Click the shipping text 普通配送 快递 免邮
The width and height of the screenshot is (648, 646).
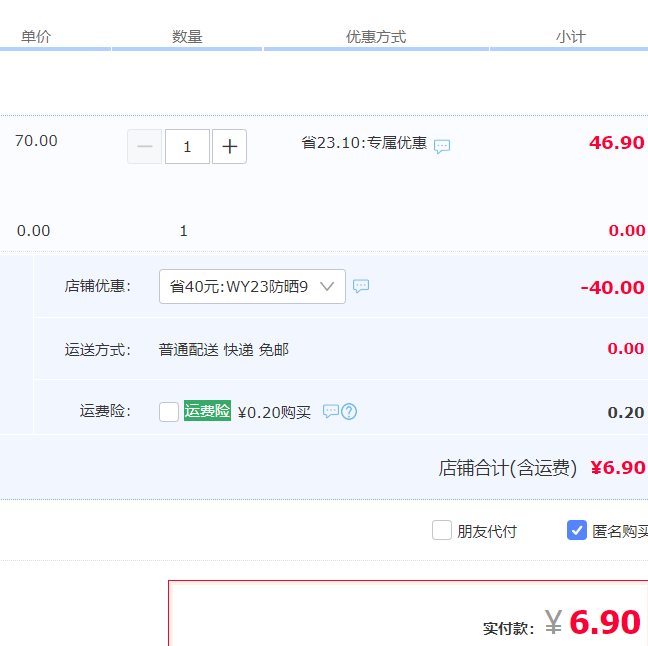coord(224,350)
